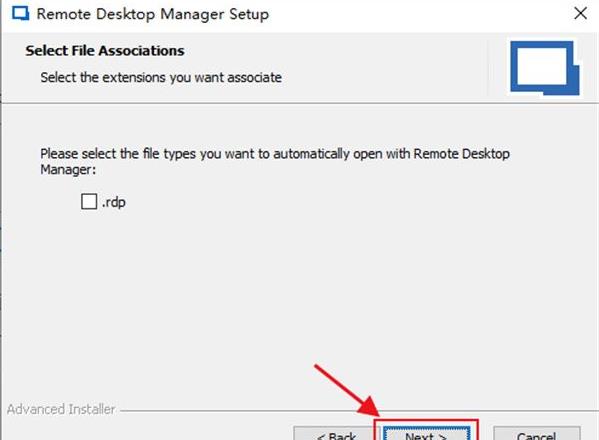The image size is (599, 440).
Task: Proceed with the Next > button
Action: 426,434
